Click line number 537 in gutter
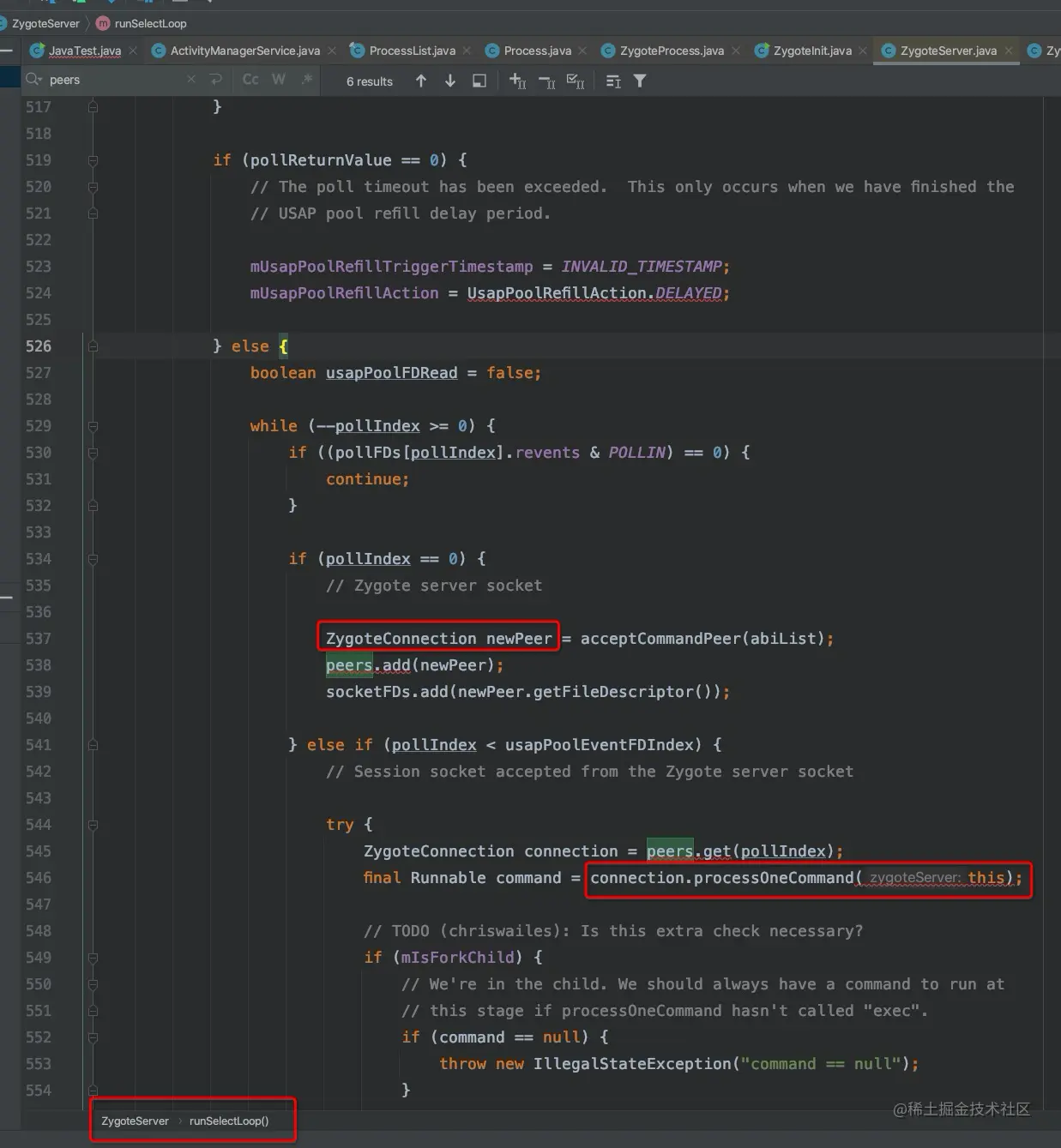 click(x=39, y=639)
